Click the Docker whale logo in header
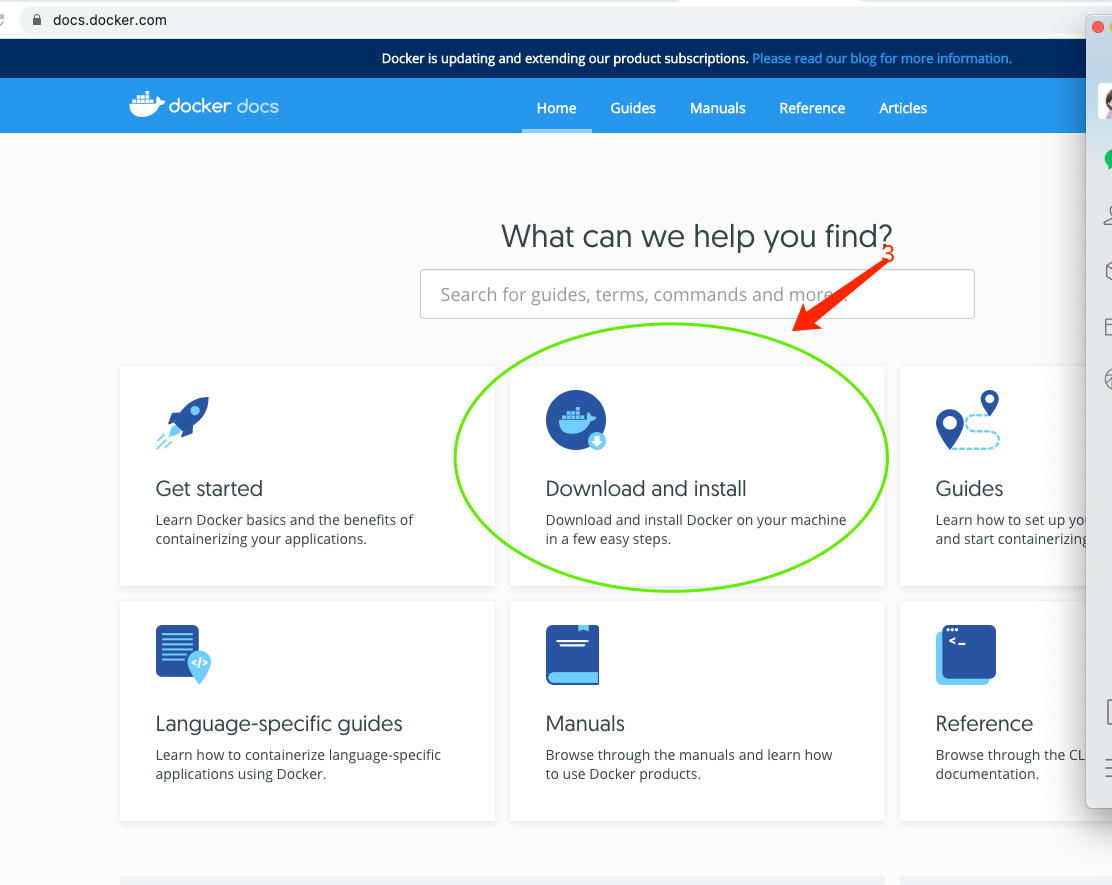 [x=147, y=104]
